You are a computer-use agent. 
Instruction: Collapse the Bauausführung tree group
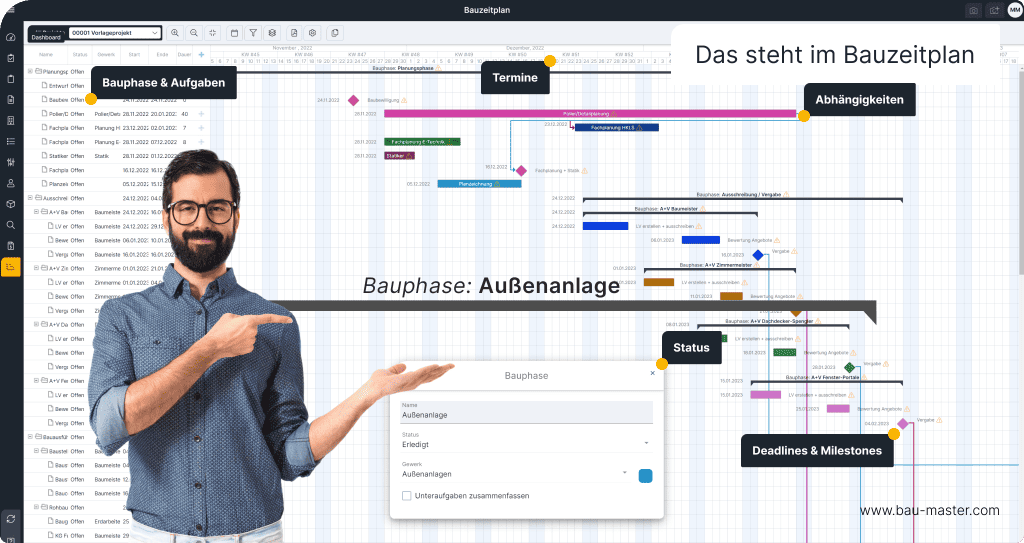click(30, 436)
